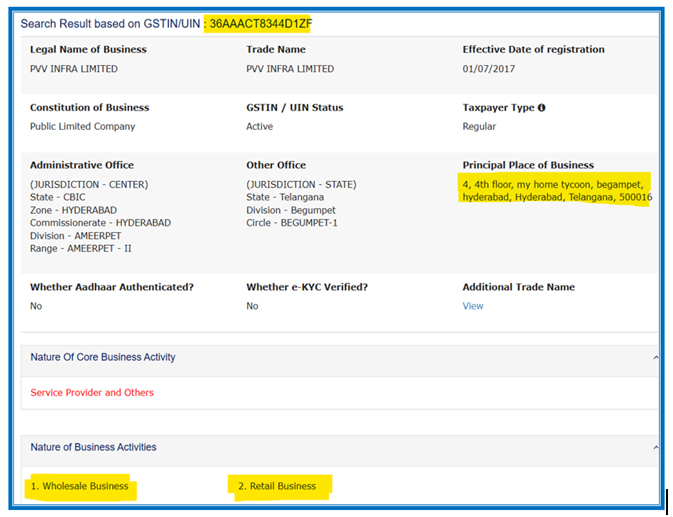Viewport: 673px width, 517px height.
Task: Click the Search Result based on GSTIN/UIN heading
Action: (110, 23)
